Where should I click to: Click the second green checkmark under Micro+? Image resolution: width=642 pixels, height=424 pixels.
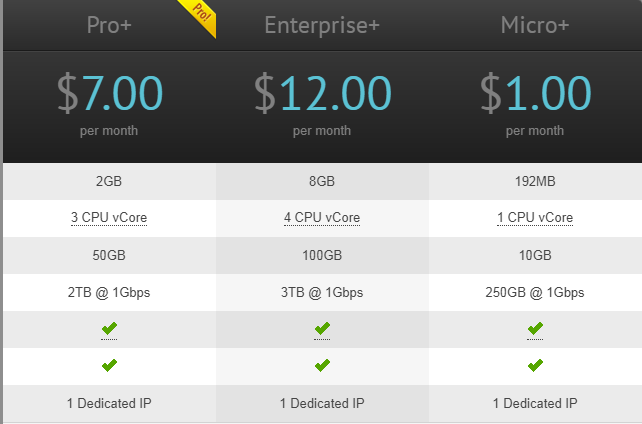tap(535, 366)
